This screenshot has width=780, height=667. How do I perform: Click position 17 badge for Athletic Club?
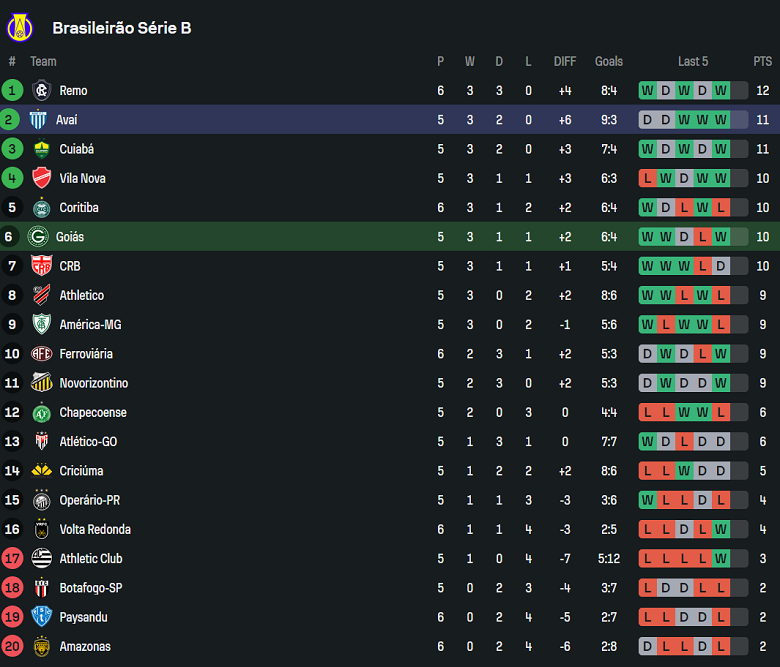12,559
